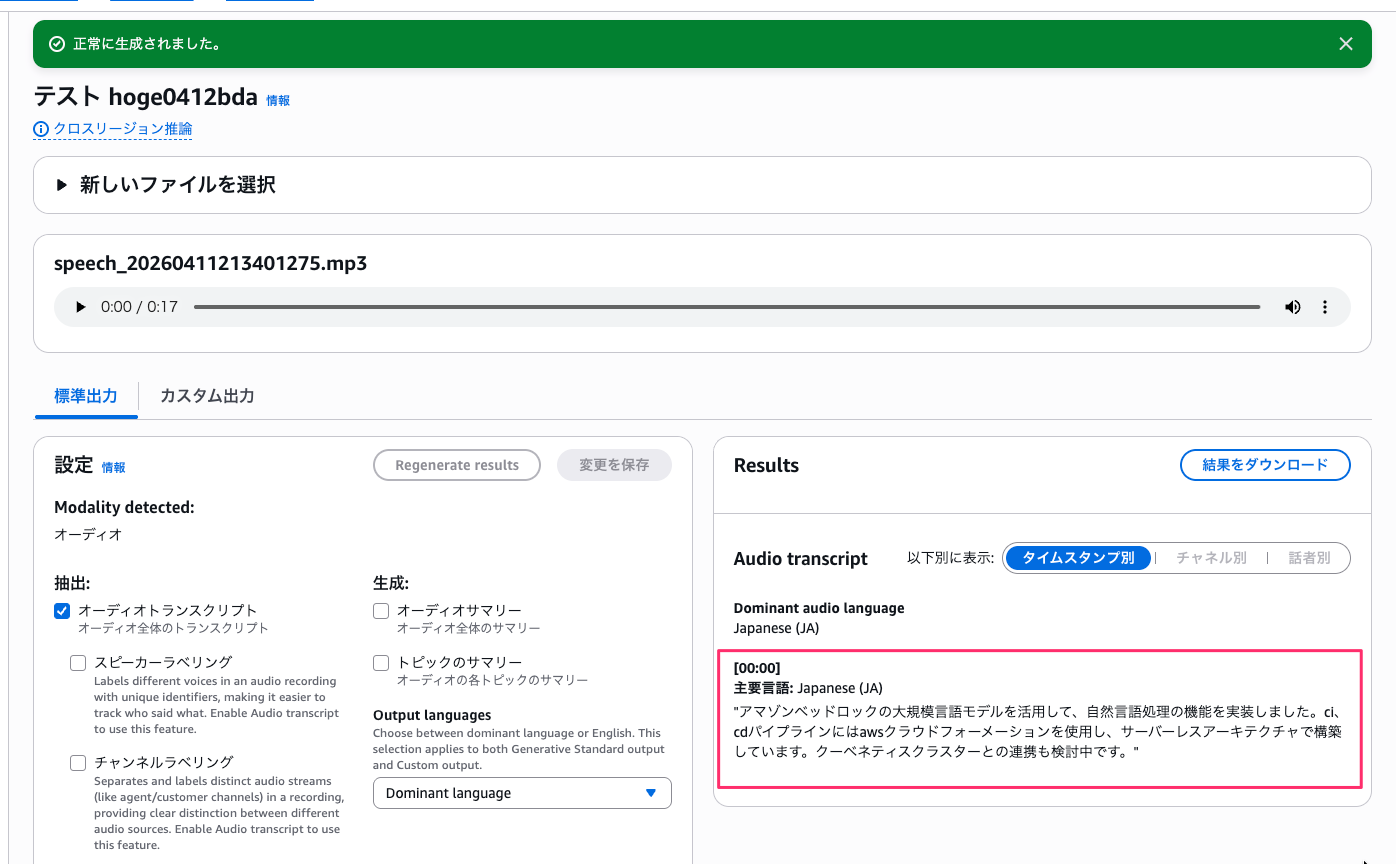
Task: Enable the スピーカーラベリング checkbox
Action: (78, 663)
